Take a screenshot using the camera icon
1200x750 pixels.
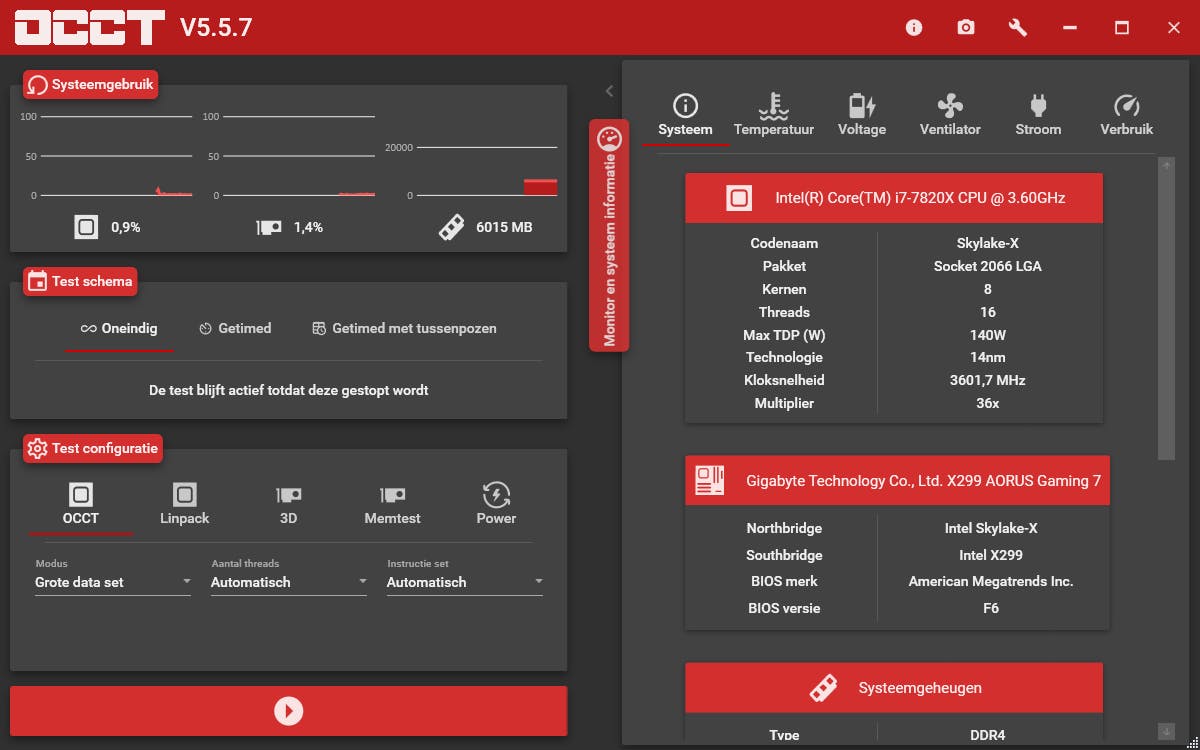coord(965,27)
